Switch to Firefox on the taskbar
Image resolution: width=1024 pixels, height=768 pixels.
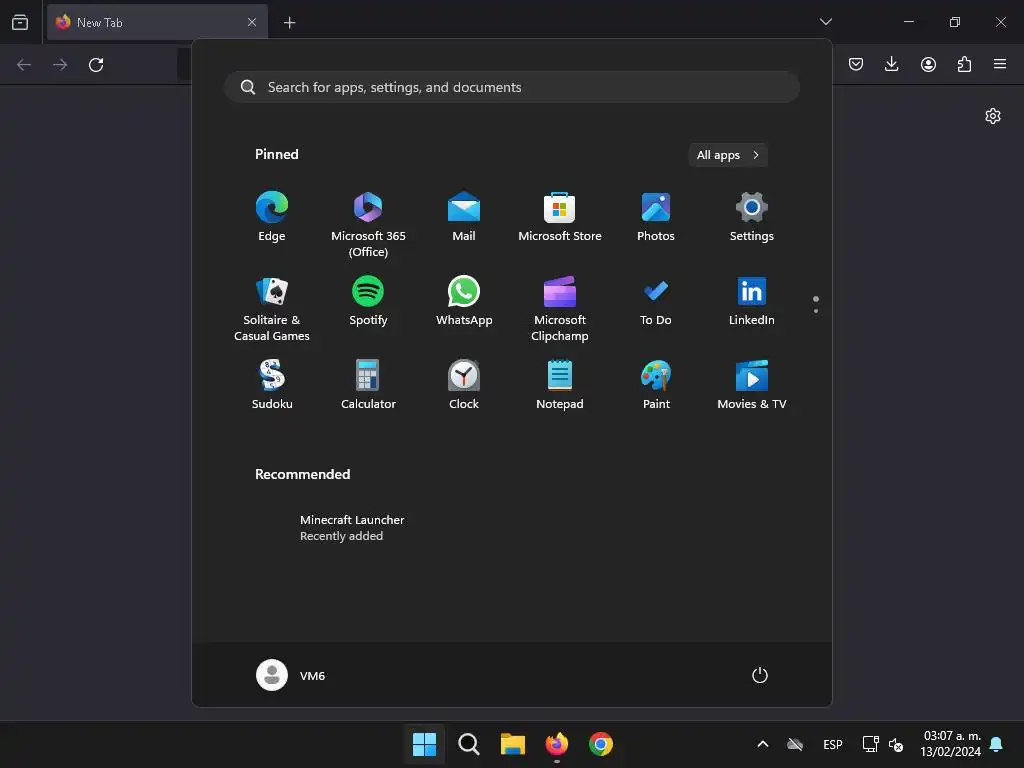click(556, 744)
